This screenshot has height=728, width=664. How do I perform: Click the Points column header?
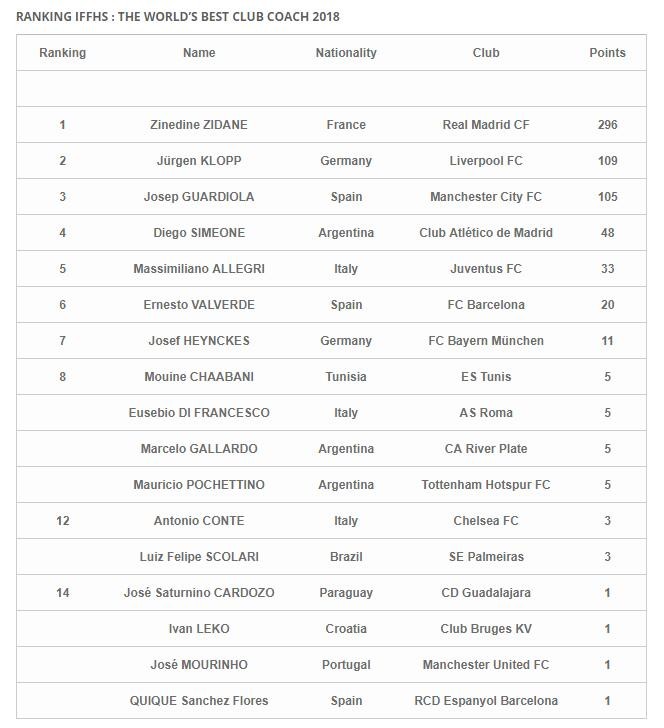(x=607, y=53)
